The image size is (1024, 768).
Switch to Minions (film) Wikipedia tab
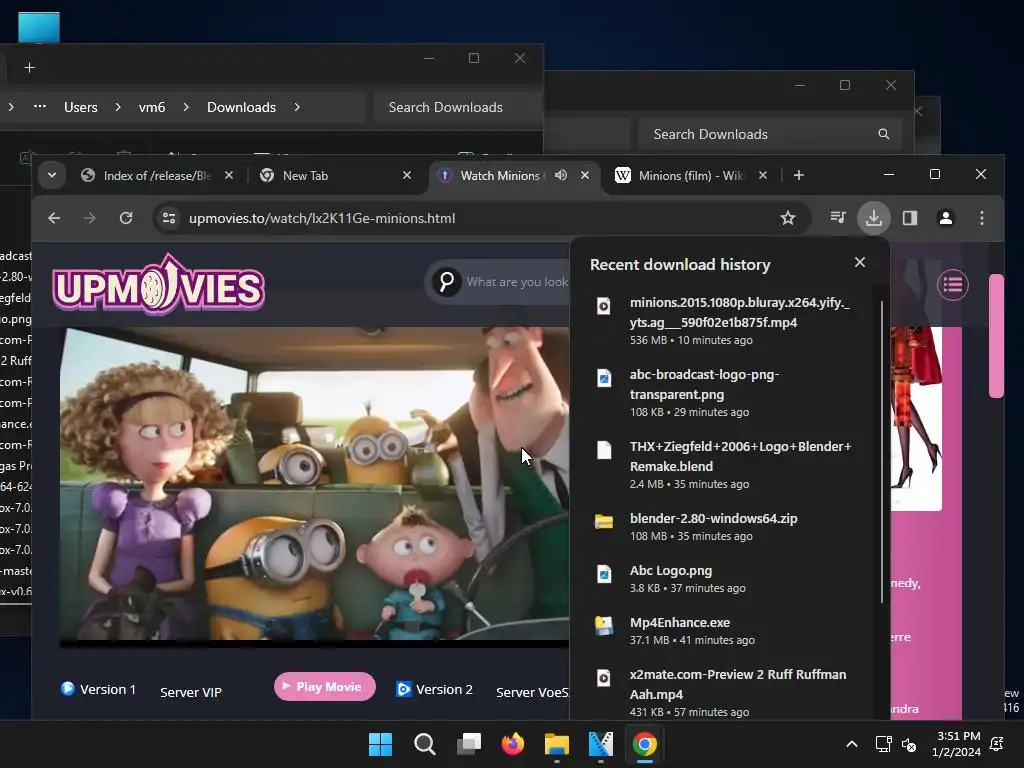(690, 176)
